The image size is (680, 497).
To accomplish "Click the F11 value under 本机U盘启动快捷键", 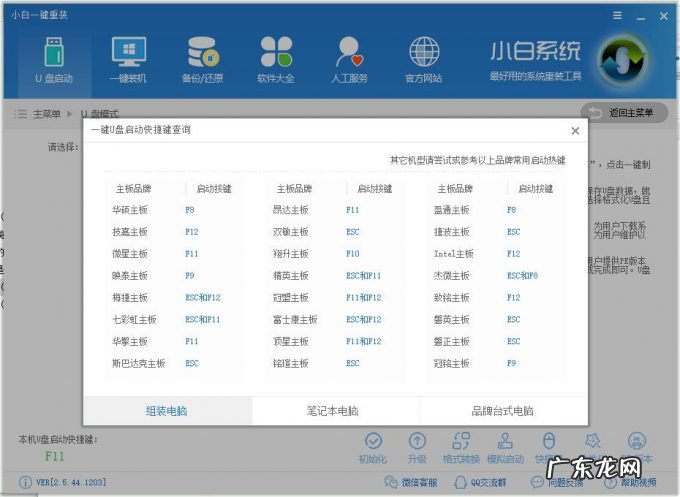I will pyautogui.click(x=55, y=457).
